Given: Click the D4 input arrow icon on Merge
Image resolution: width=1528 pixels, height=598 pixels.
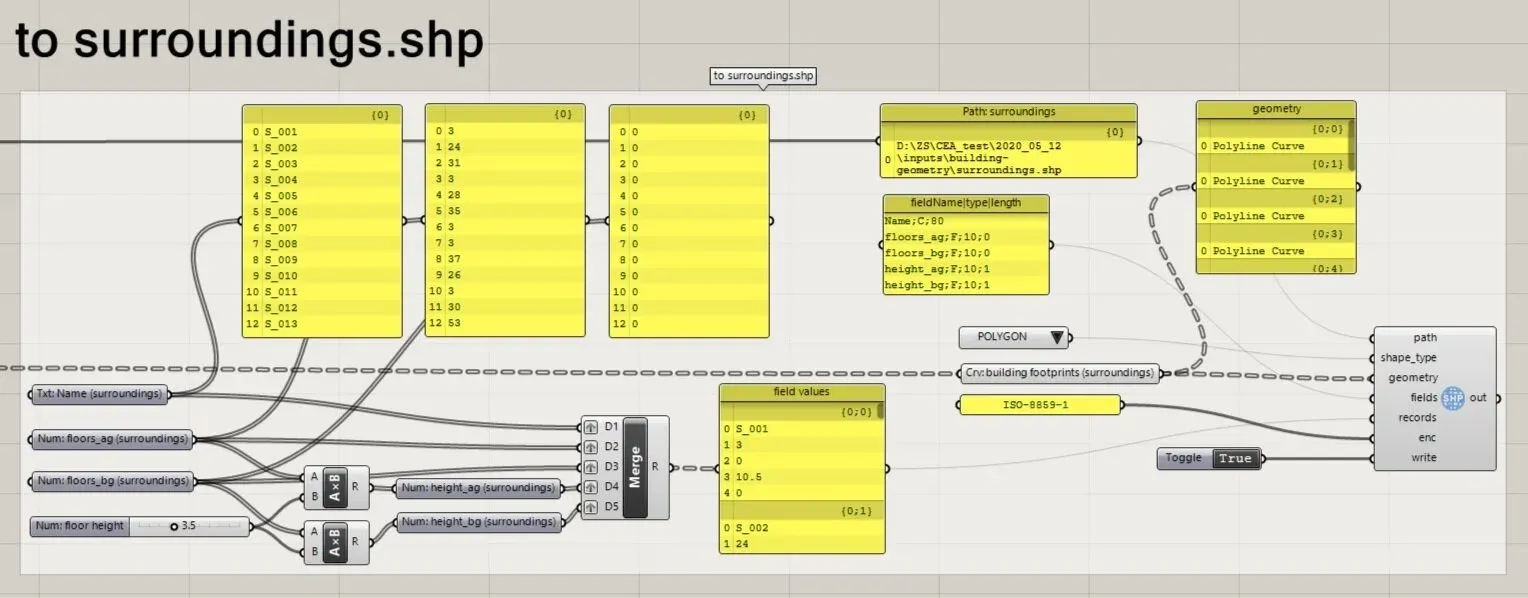Looking at the screenshot, I should pyautogui.click(x=591, y=487).
